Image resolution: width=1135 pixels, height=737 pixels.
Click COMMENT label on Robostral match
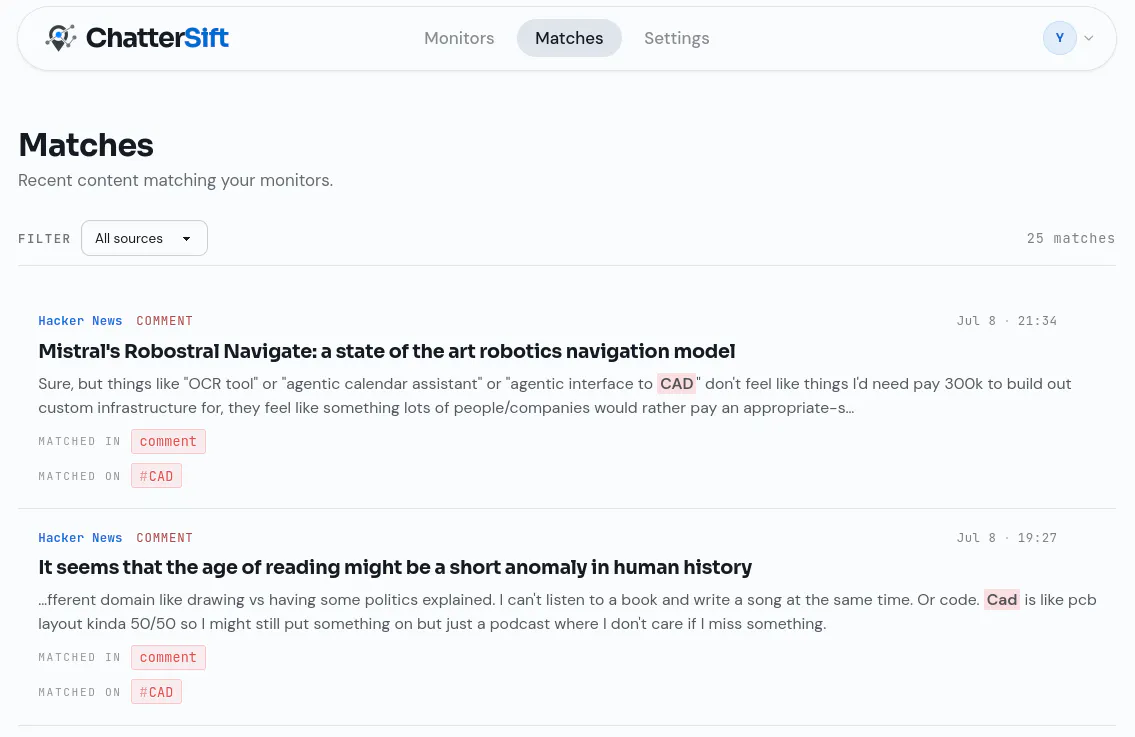tap(164, 321)
